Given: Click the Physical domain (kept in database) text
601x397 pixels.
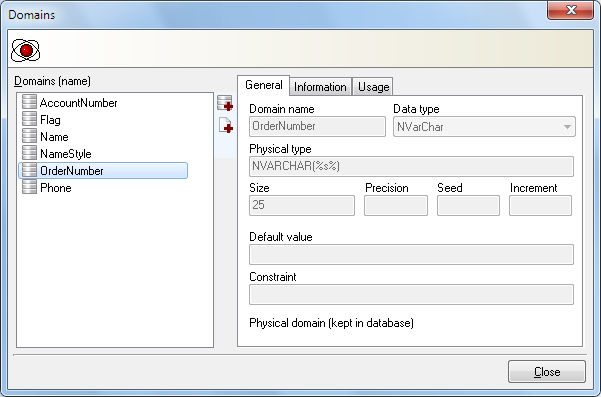Looking at the screenshot, I should pyautogui.click(x=331, y=323).
